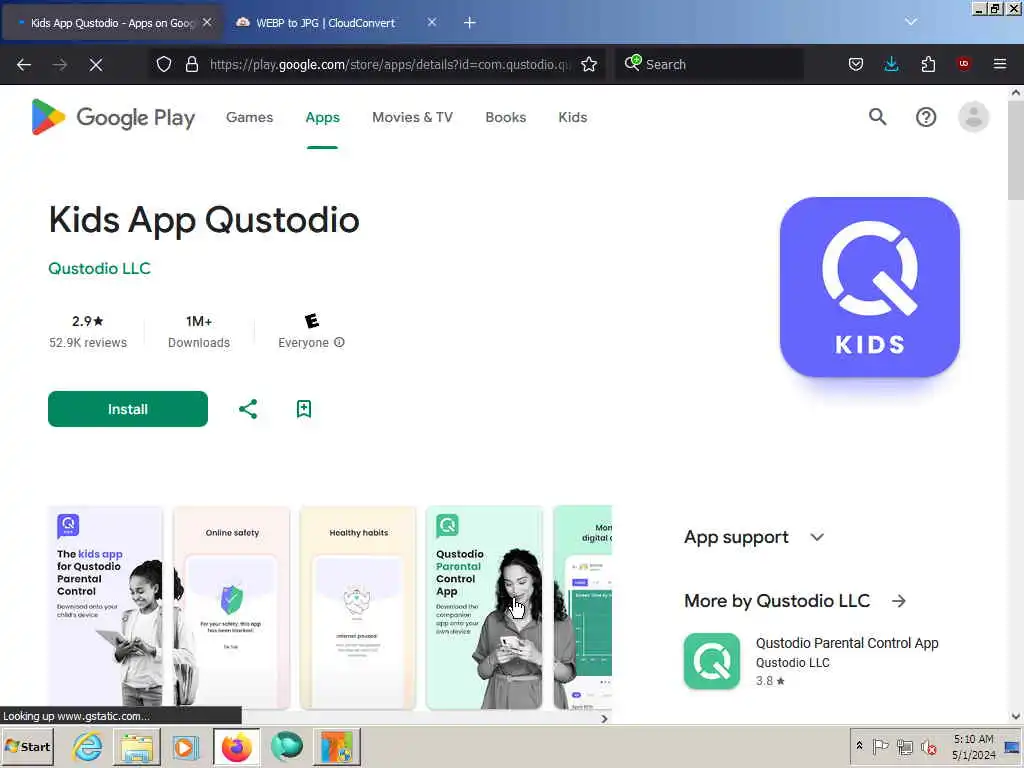Screen dimensions: 1024x768
Task: Open Qustodio Parental Control App link
Action: click(847, 643)
